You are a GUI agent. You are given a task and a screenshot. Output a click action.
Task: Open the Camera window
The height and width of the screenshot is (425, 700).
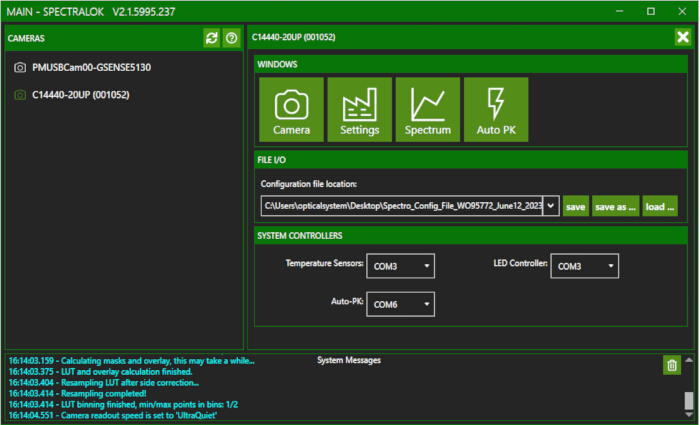[x=292, y=109]
